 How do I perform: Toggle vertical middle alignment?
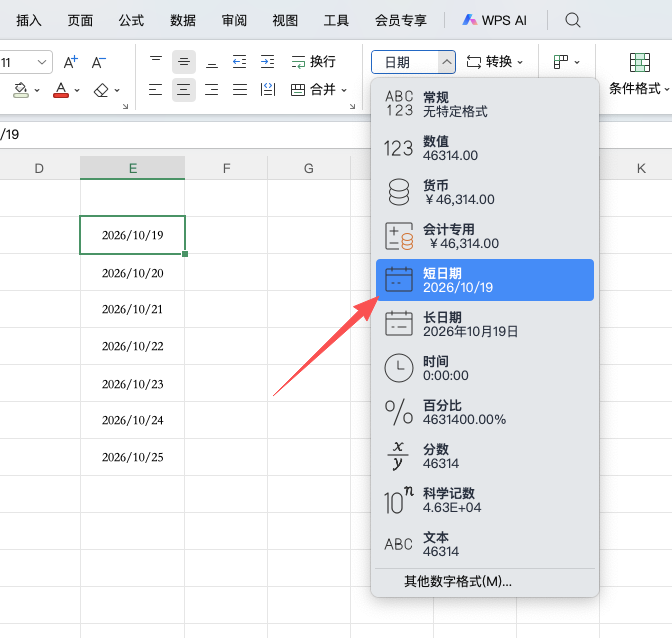[x=184, y=62]
